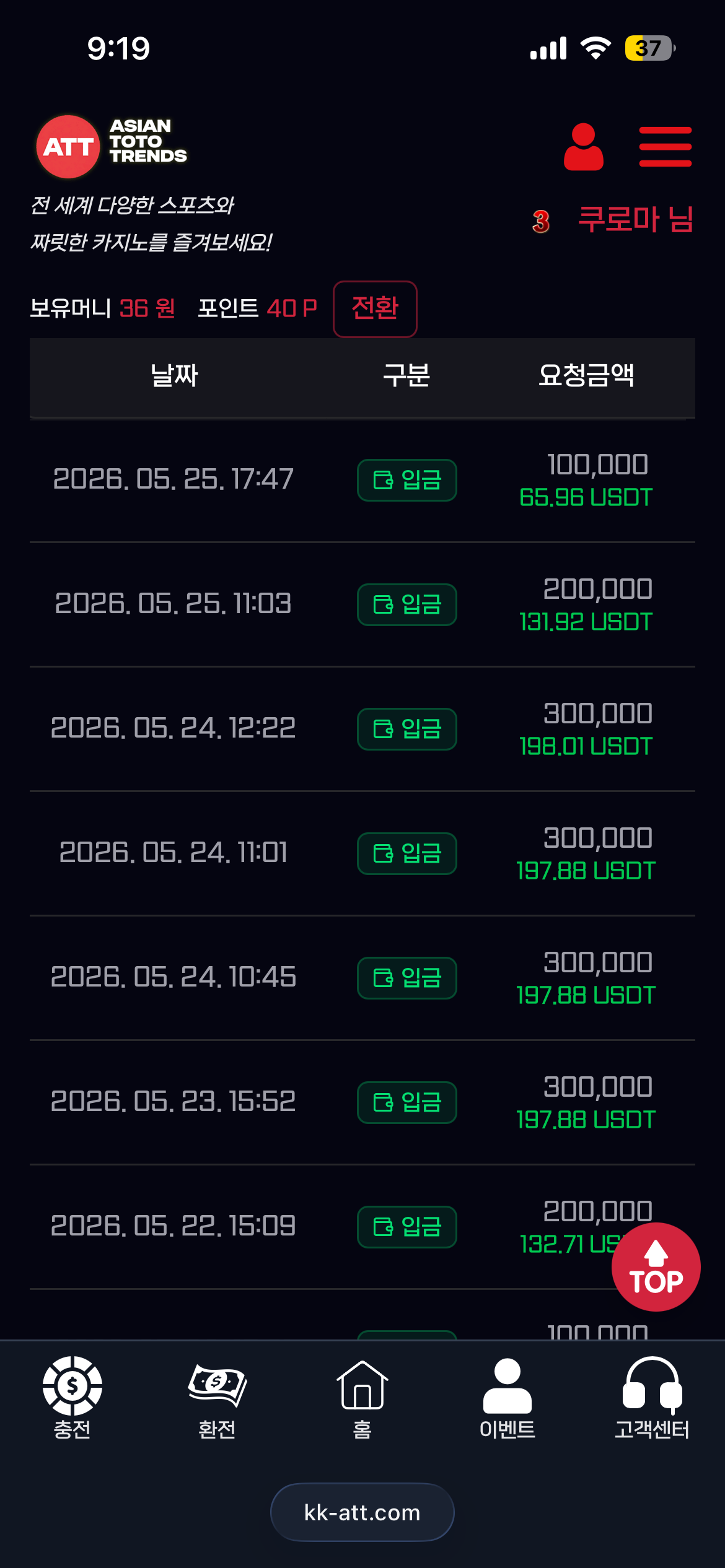Tap the 197.88 USDT amount for 05.23 15:52

point(586,1120)
